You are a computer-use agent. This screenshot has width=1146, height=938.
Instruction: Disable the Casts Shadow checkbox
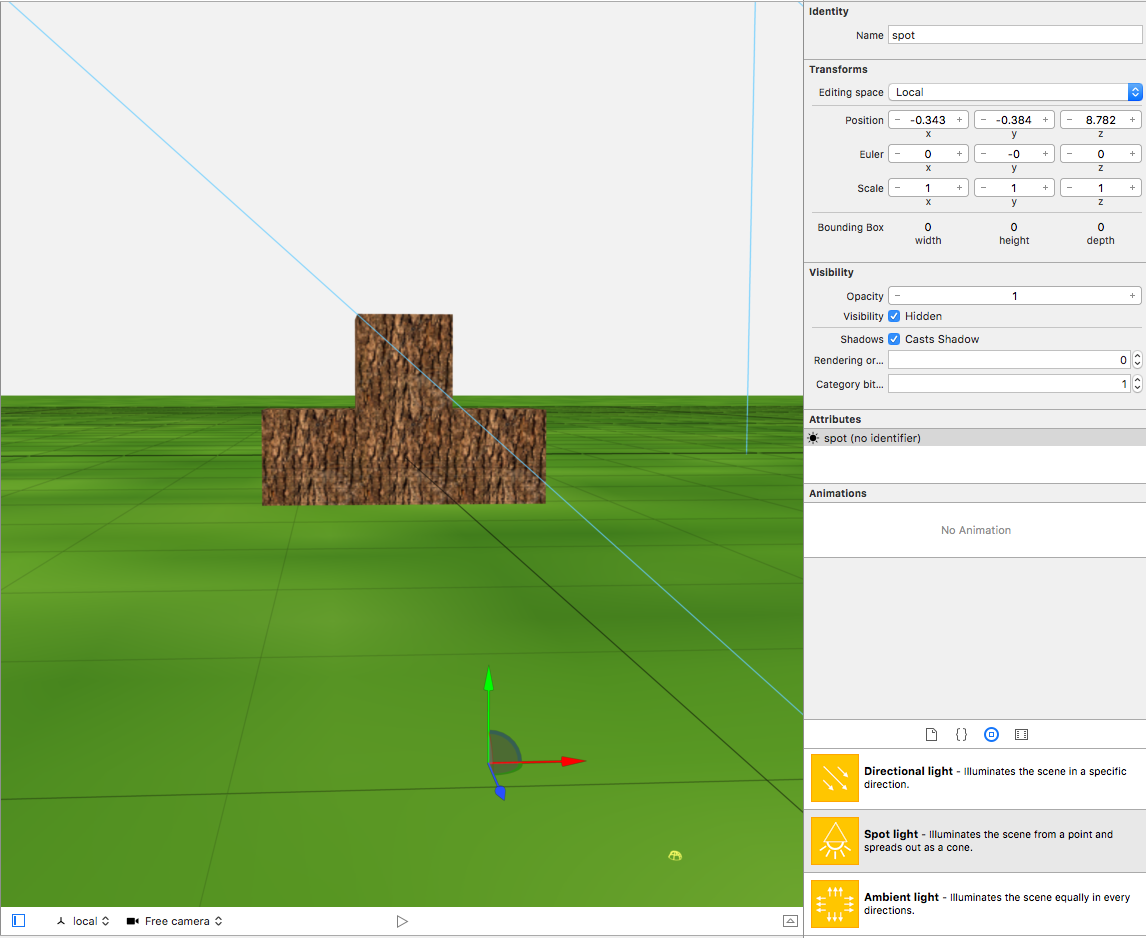click(x=894, y=339)
